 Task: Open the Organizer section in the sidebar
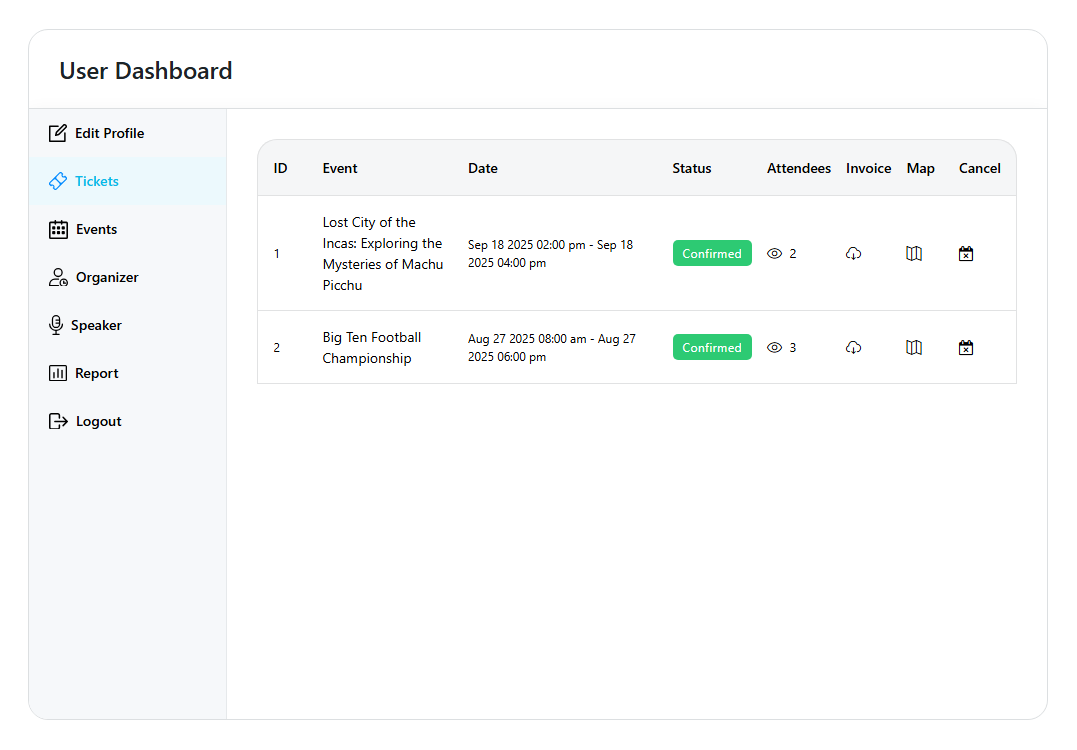pos(105,277)
